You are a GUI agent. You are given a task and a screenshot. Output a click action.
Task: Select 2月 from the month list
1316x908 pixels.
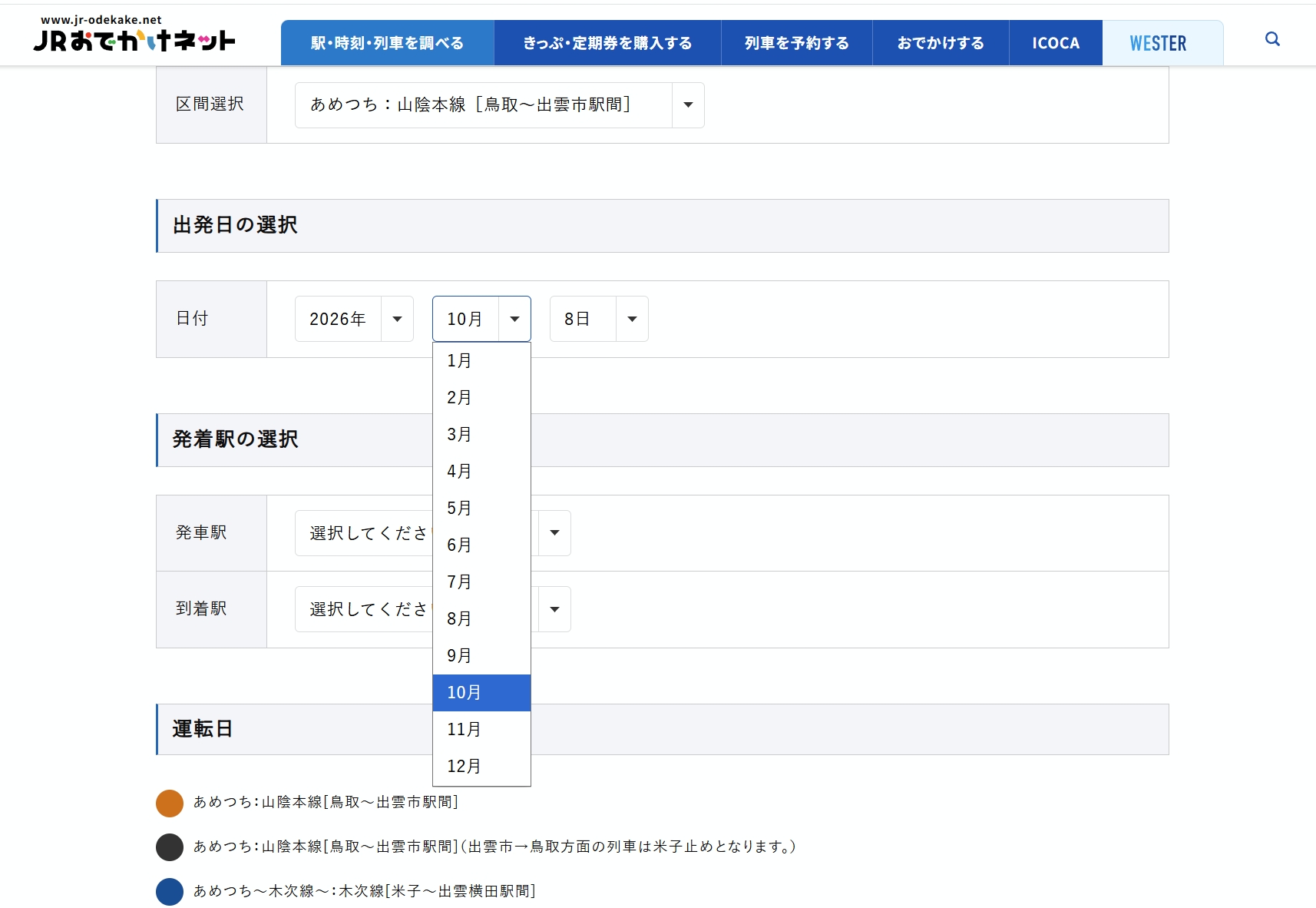[481, 398]
